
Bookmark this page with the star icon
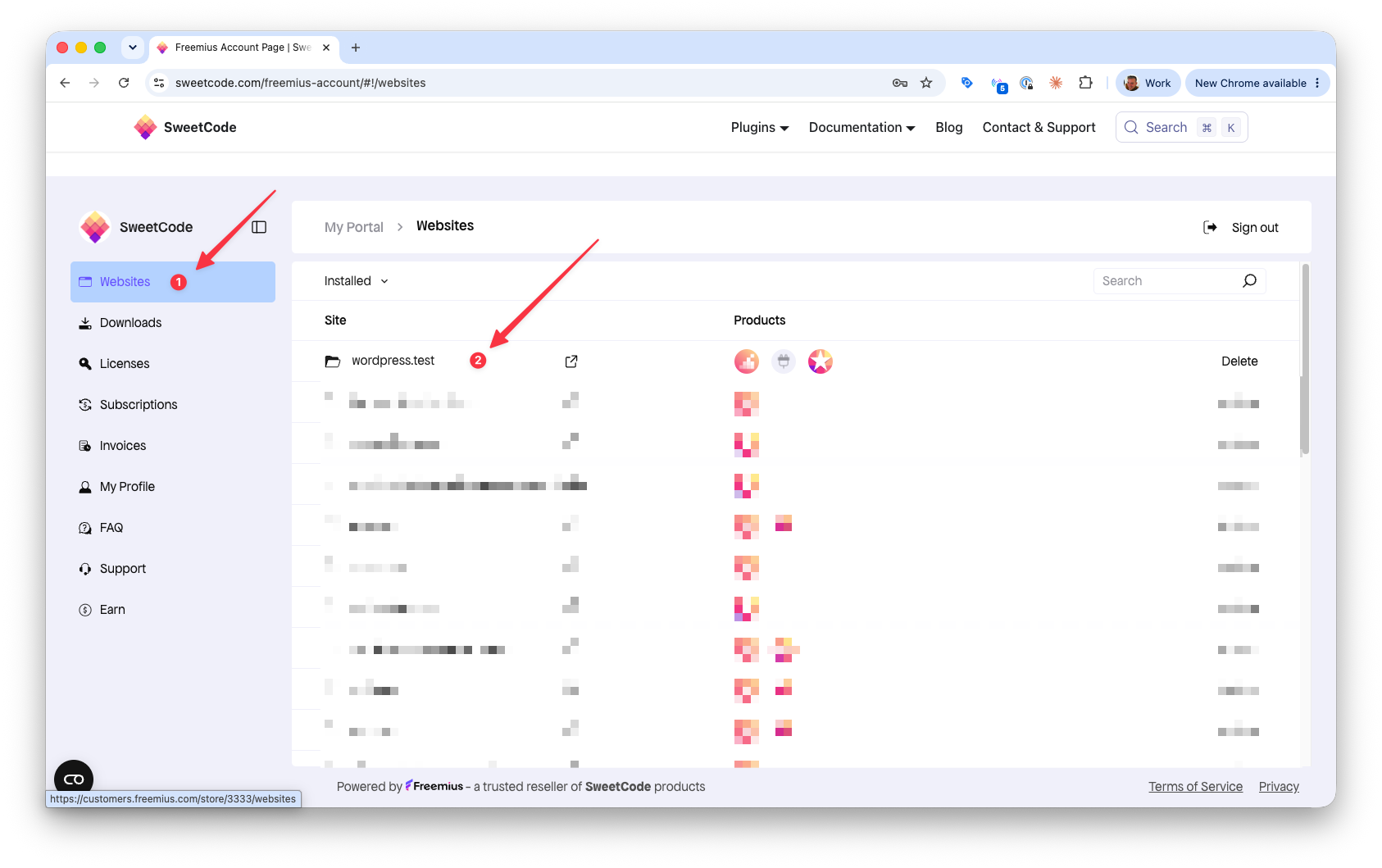tap(926, 83)
